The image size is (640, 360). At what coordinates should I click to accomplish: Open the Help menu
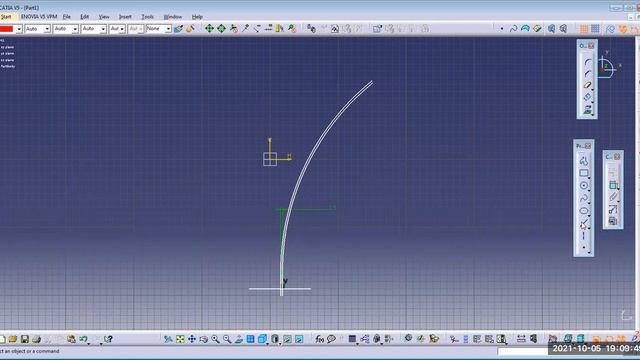(197, 17)
